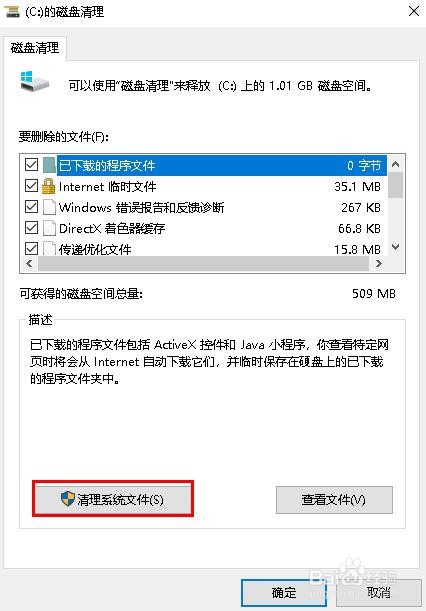Click the file list's scroll down arrow
Viewport: 426px width, 611px height.
click(x=396, y=247)
